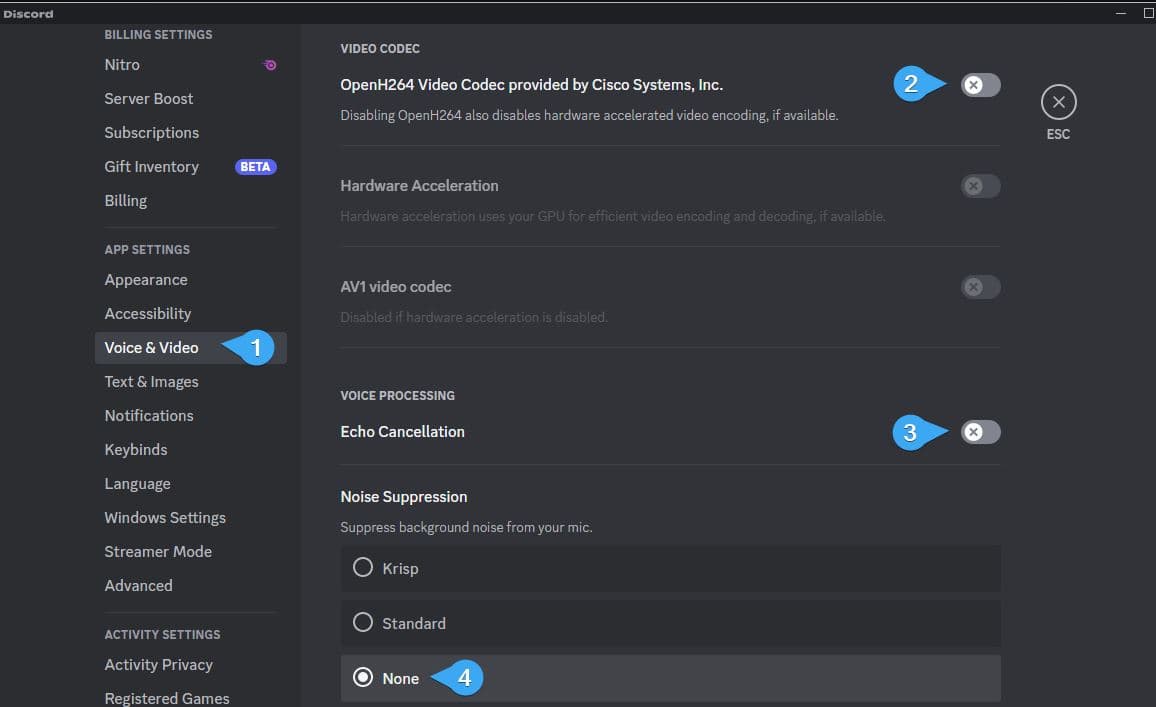Image resolution: width=1156 pixels, height=707 pixels.
Task: Enable the Echo Cancellation toggle
Action: point(980,432)
